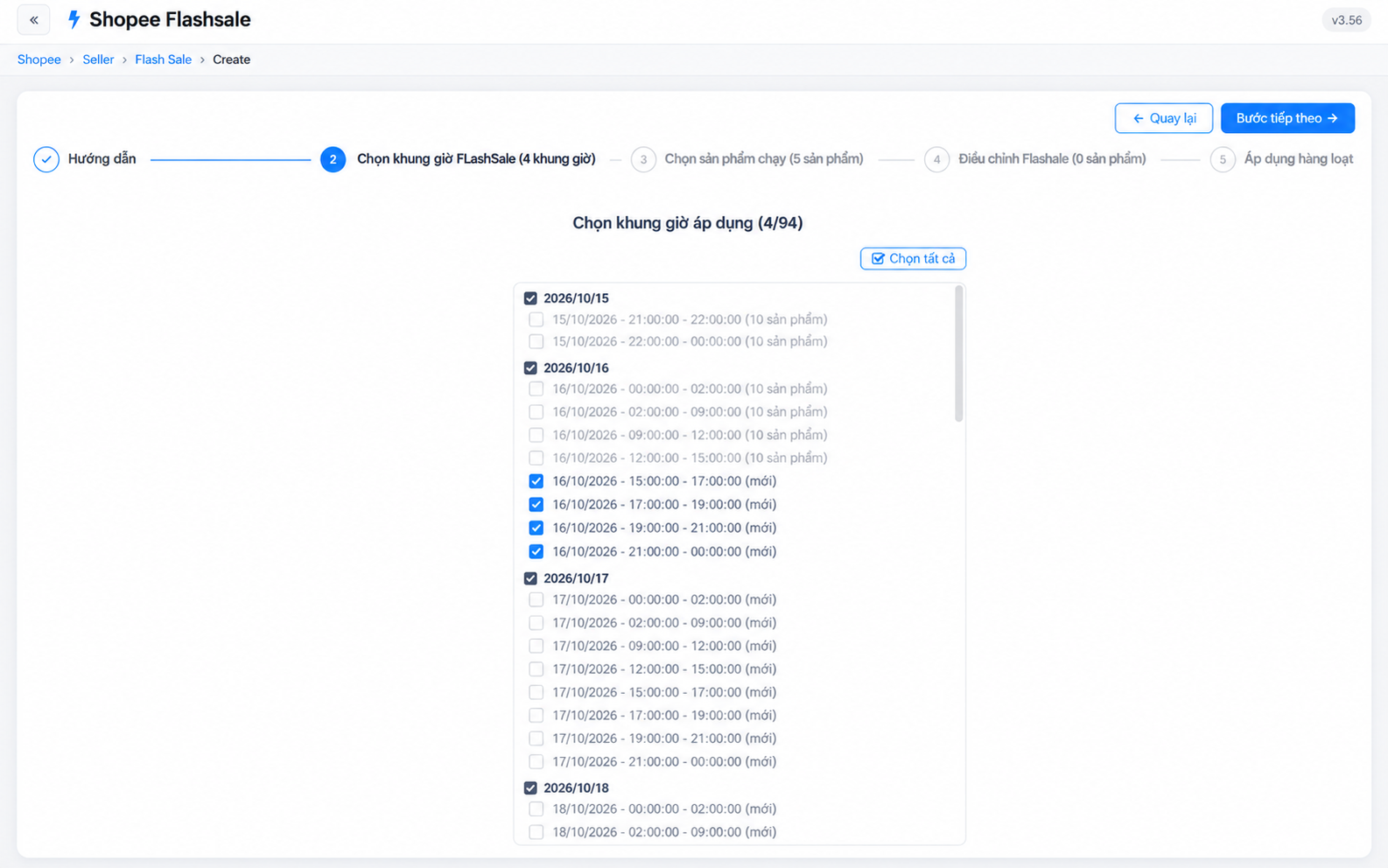Click the lightning bolt Flashsale logo

point(74,19)
